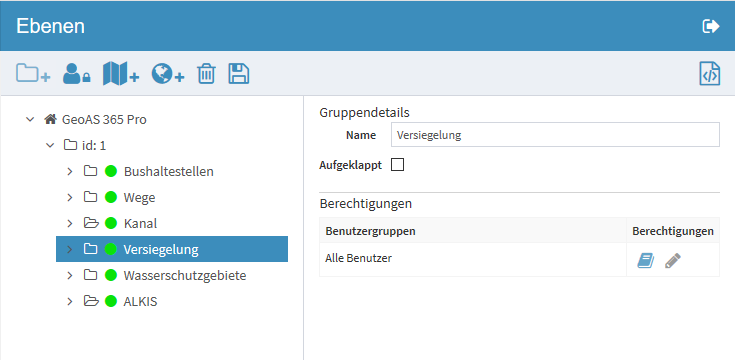
Task: Click the floppy disk save icon
Action: pos(239,74)
